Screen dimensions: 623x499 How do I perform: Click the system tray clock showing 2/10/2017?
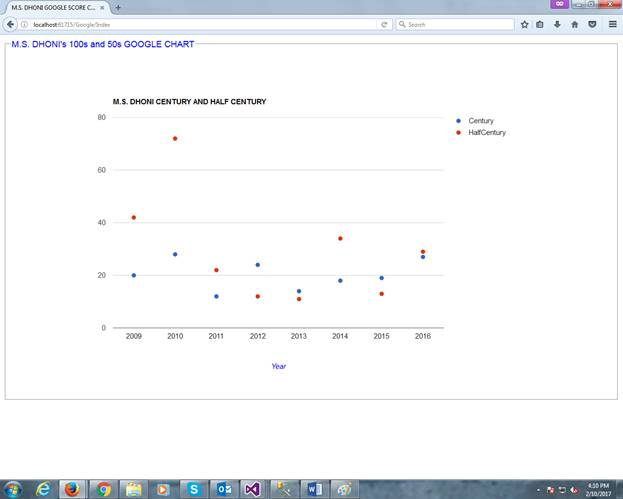coord(598,490)
